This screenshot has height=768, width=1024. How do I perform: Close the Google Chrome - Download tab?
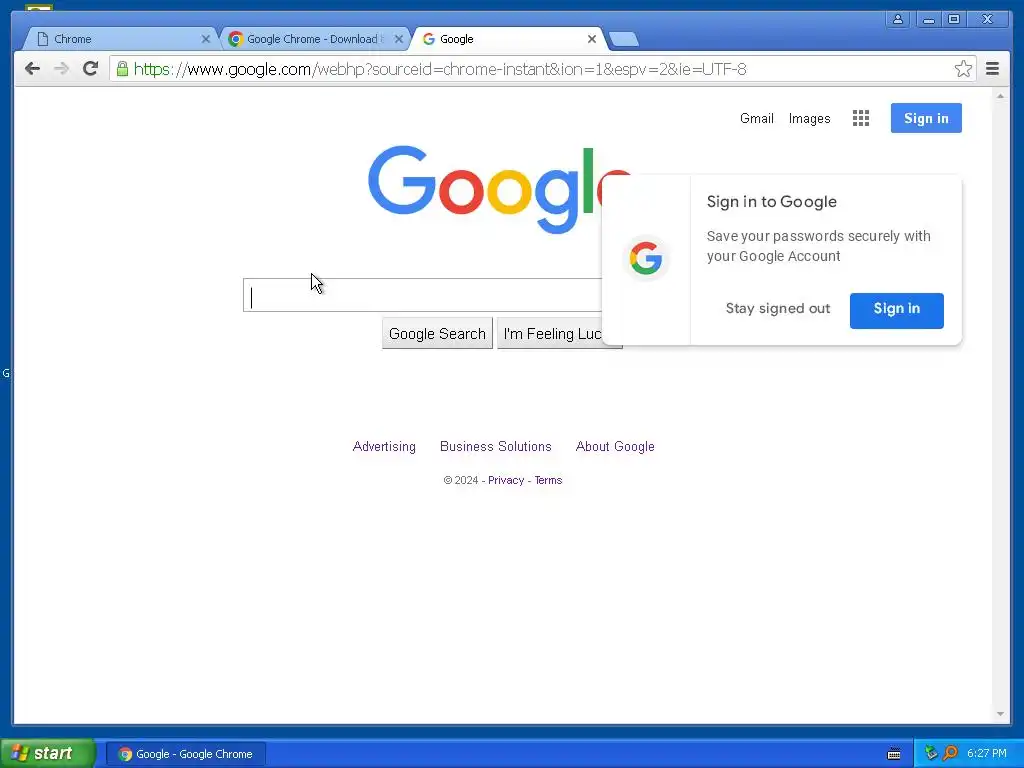click(x=399, y=39)
